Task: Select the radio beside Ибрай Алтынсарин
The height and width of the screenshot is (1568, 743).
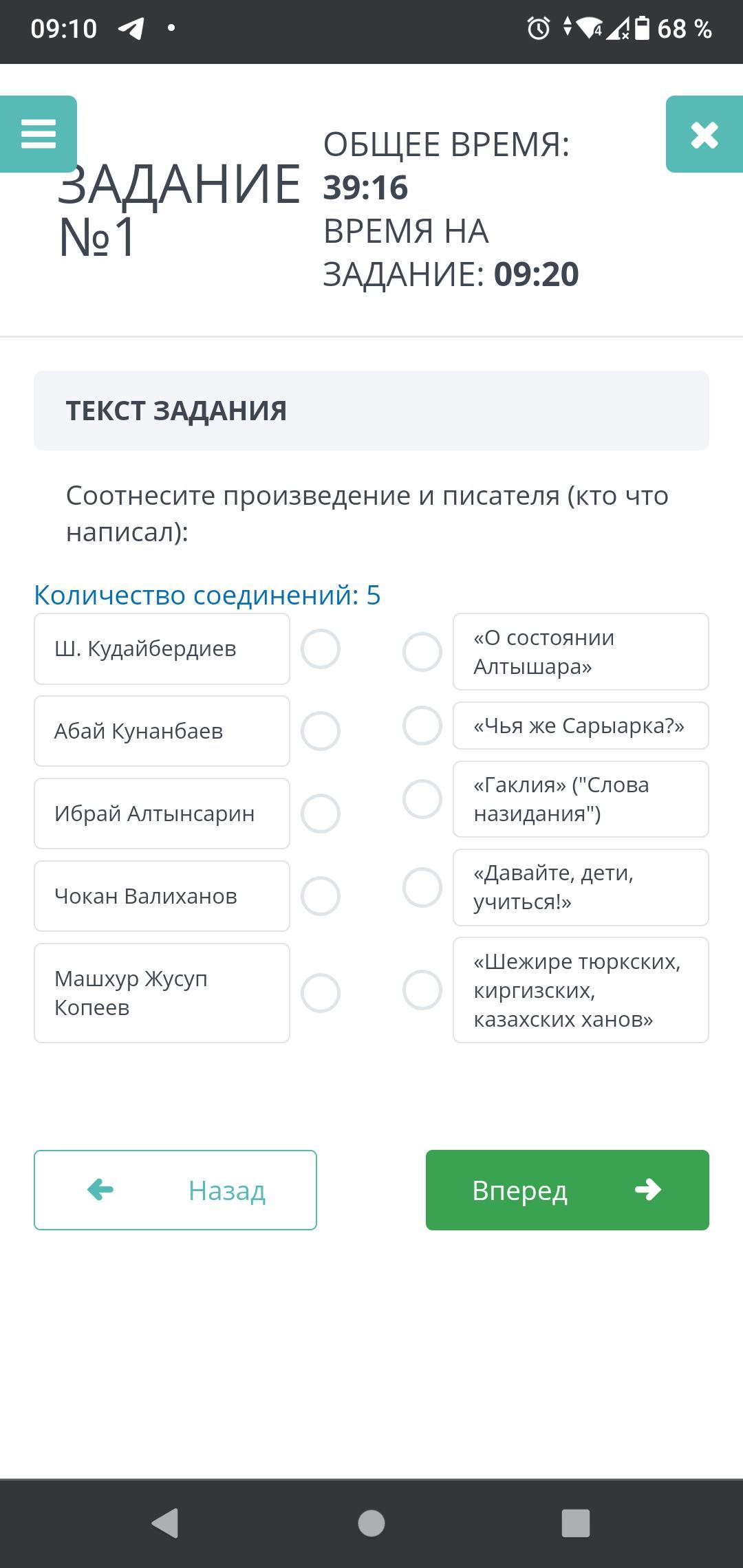Action: (321, 814)
